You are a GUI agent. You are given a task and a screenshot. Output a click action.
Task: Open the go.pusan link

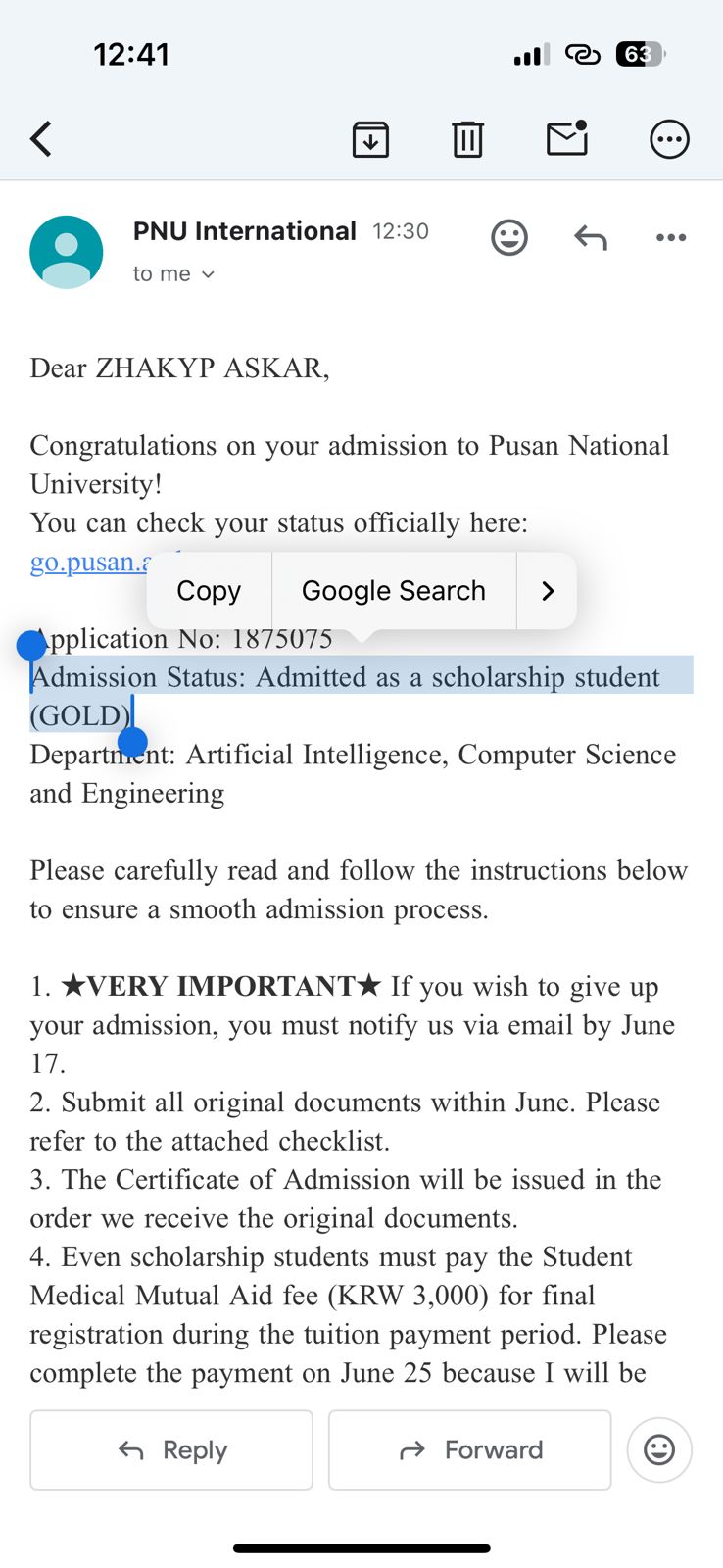(x=88, y=563)
